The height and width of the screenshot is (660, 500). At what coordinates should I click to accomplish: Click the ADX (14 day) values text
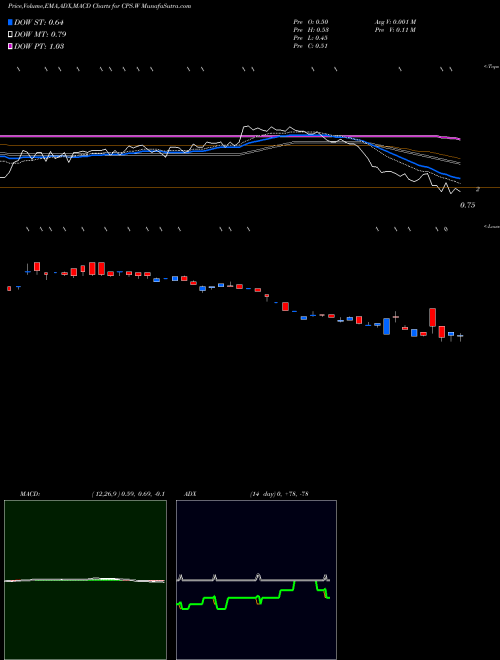tap(279, 494)
